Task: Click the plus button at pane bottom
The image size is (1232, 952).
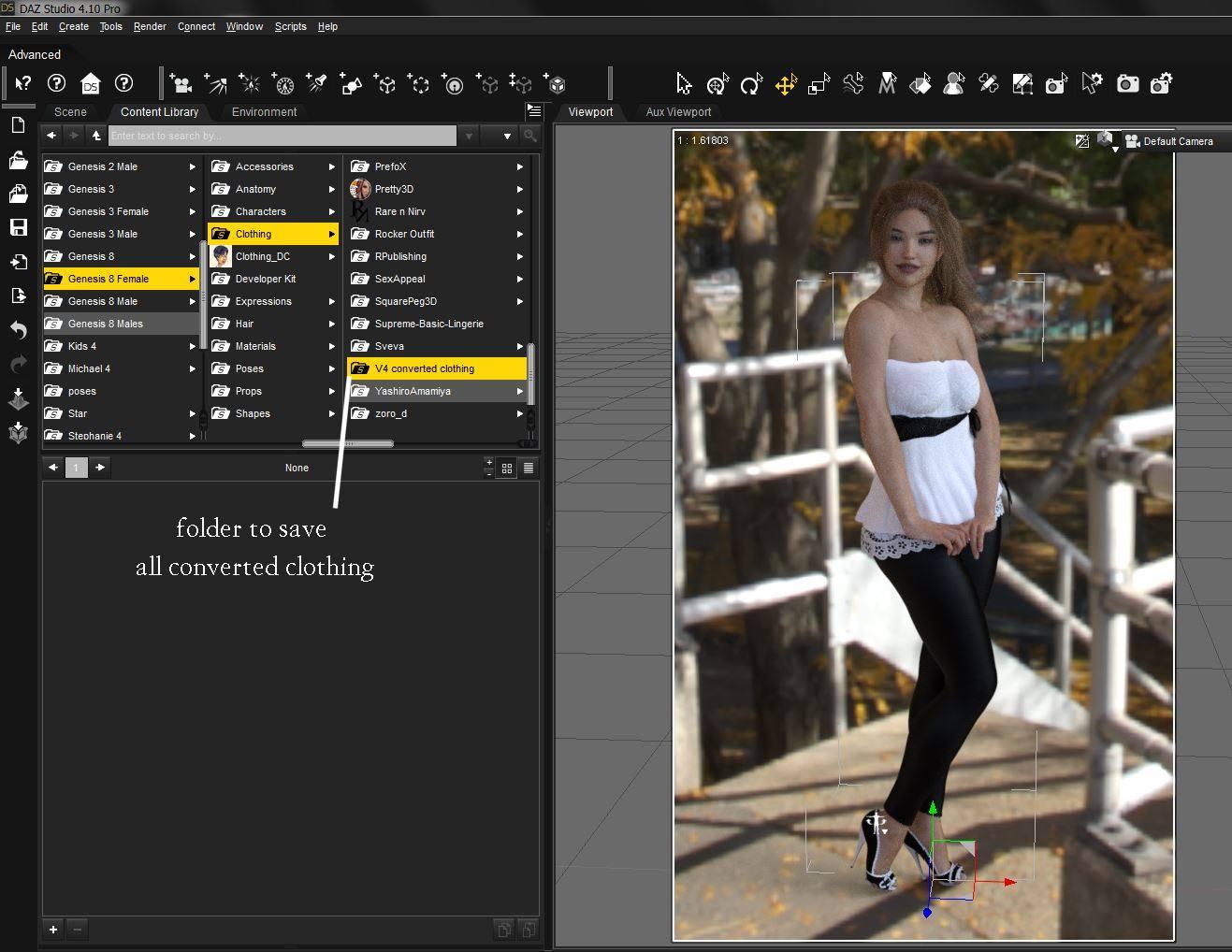Action: [53, 929]
